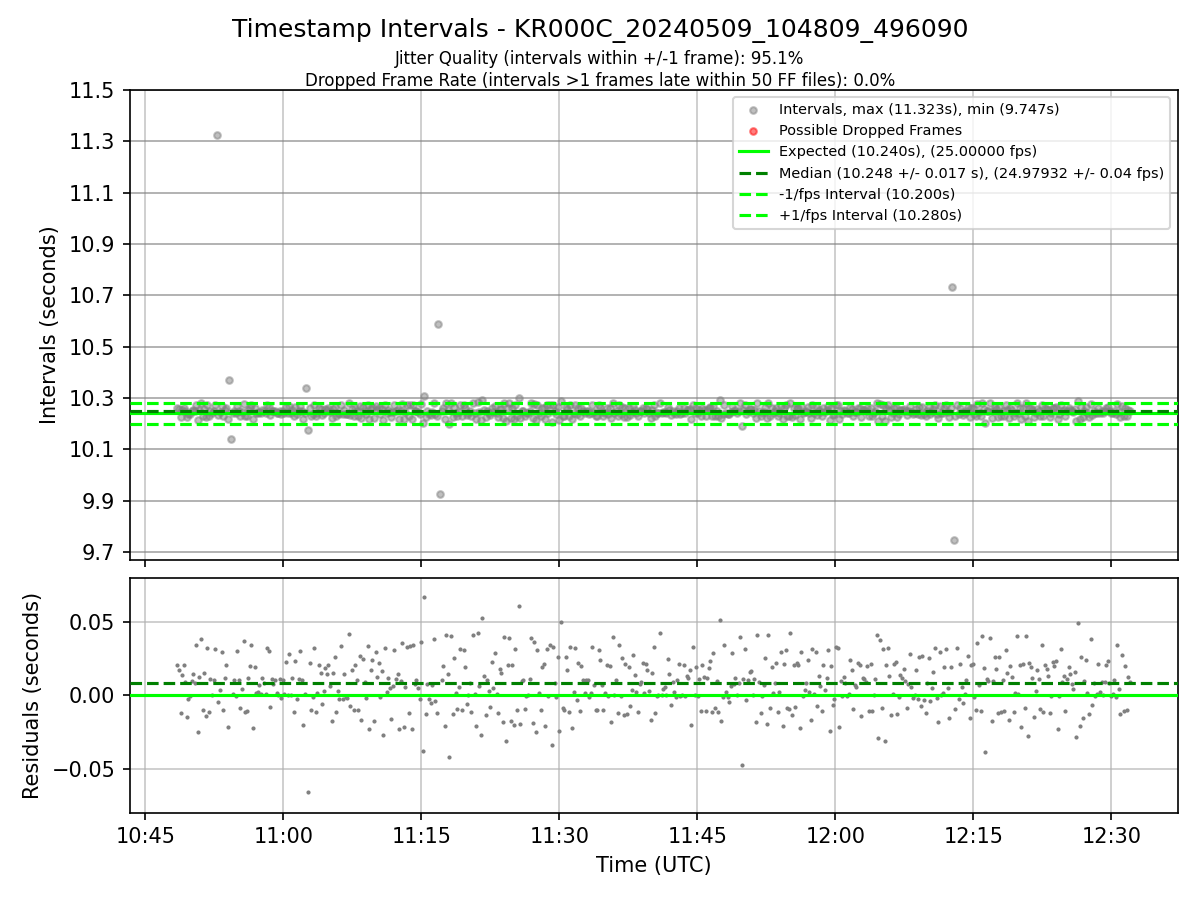The width and height of the screenshot is (1200, 900).
Task: Select legend entry '+1/fps Interval (10.280s)'
Action: coord(870,215)
